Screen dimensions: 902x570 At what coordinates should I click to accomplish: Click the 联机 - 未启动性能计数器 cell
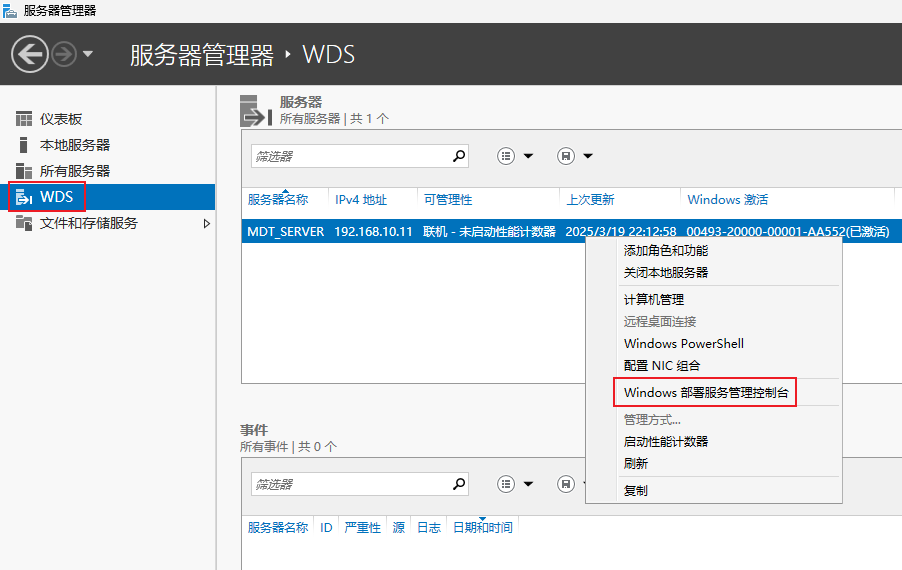489,231
